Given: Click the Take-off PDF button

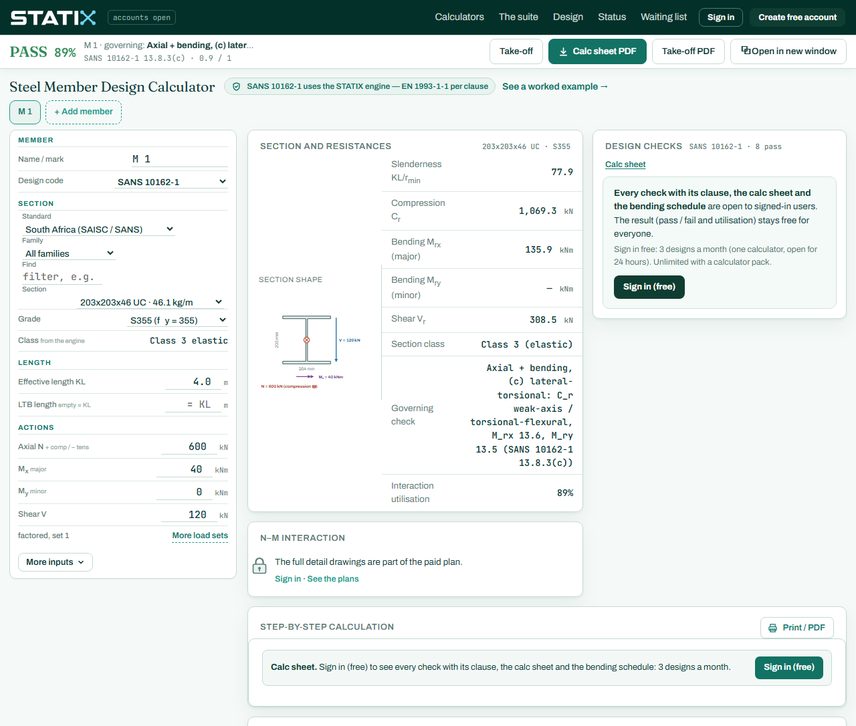Looking at the screenshot, I should click(688, 51).
